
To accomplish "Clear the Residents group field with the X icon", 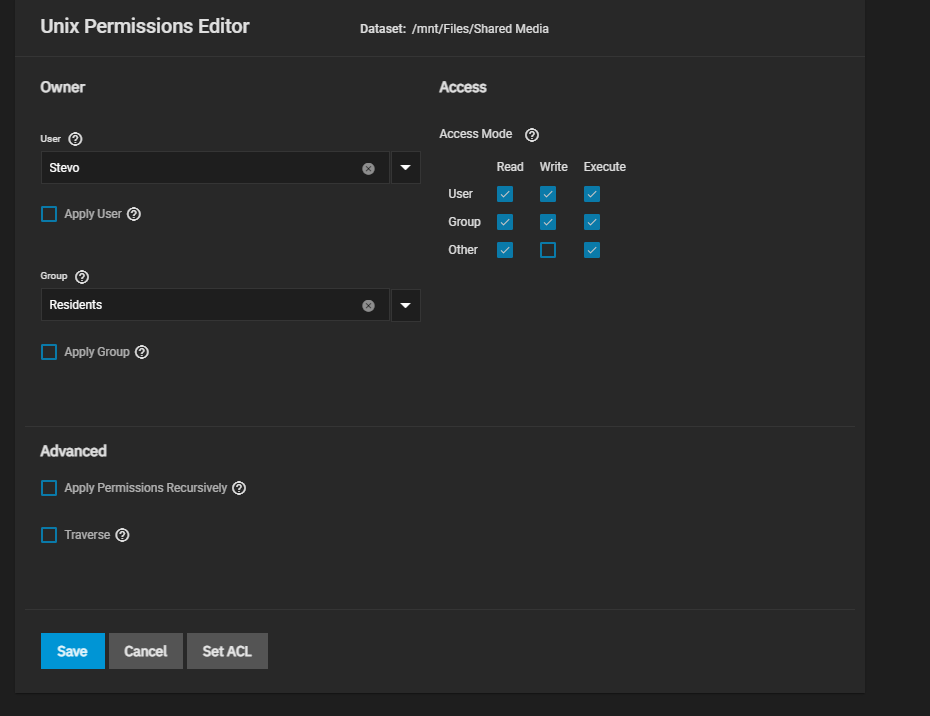I will point(368,305).
